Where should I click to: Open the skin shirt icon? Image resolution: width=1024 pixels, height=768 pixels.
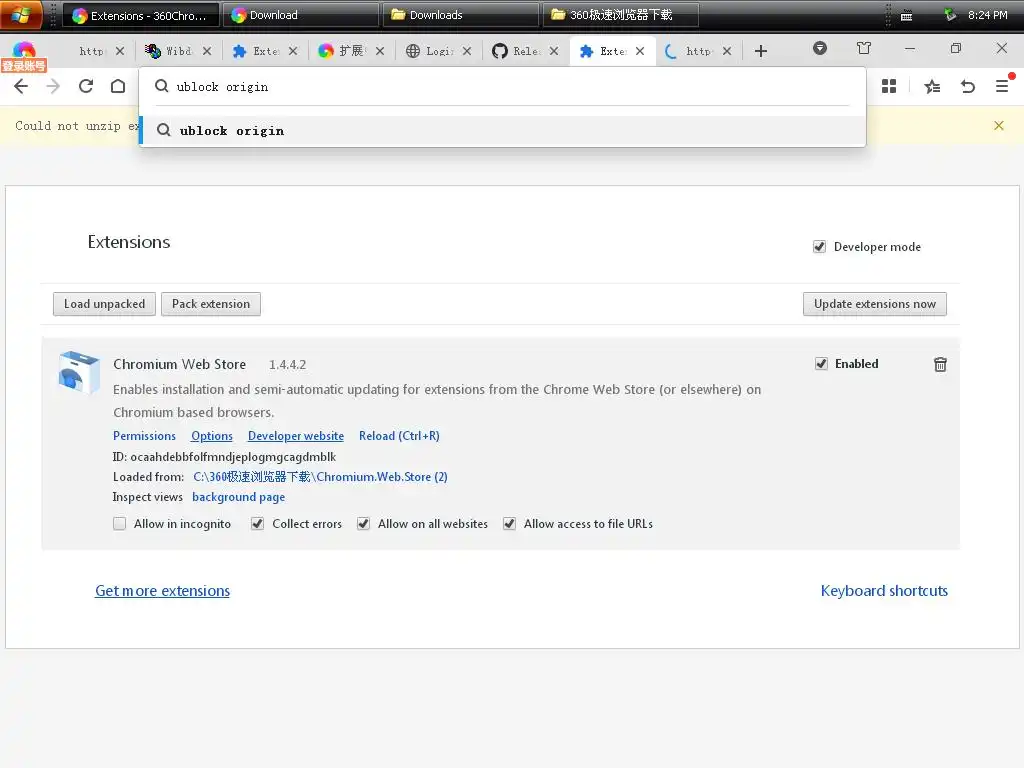coord(864,48)
